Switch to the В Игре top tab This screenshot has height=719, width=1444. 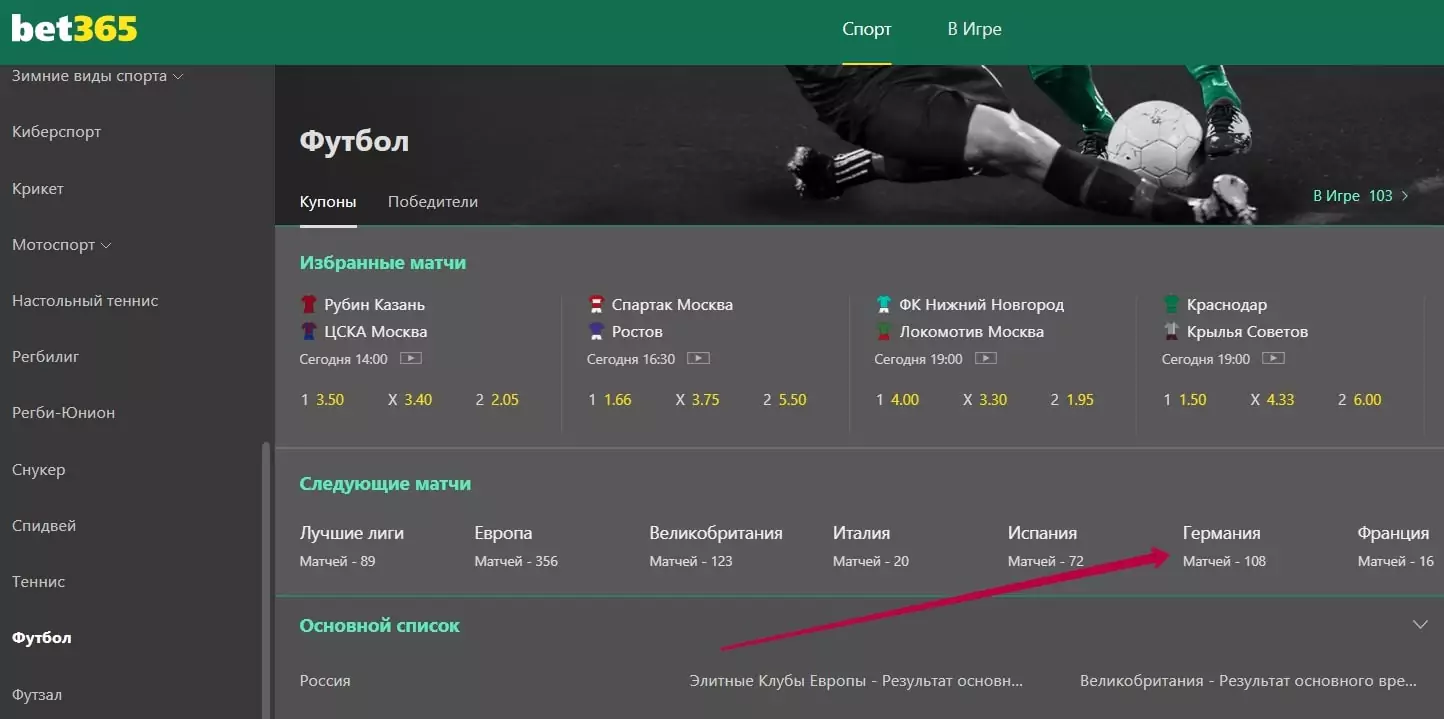pos(975,30)
